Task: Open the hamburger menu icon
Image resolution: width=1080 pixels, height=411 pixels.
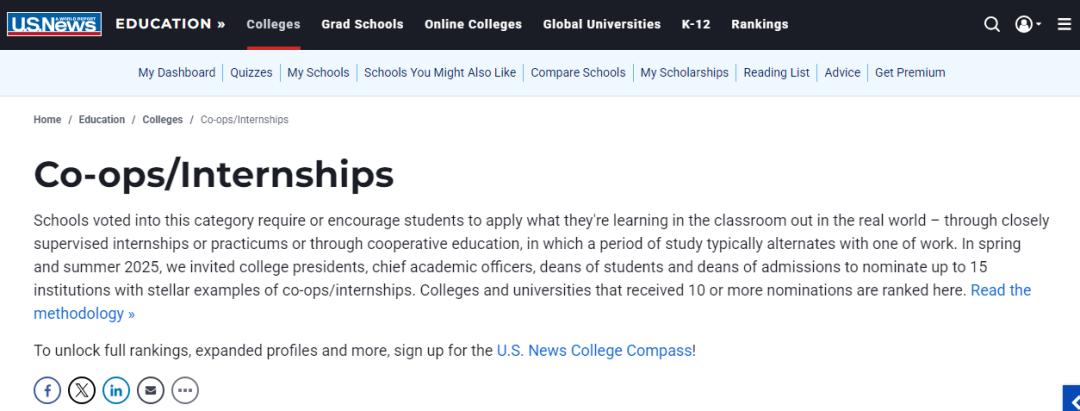Action: [1064, 24]
